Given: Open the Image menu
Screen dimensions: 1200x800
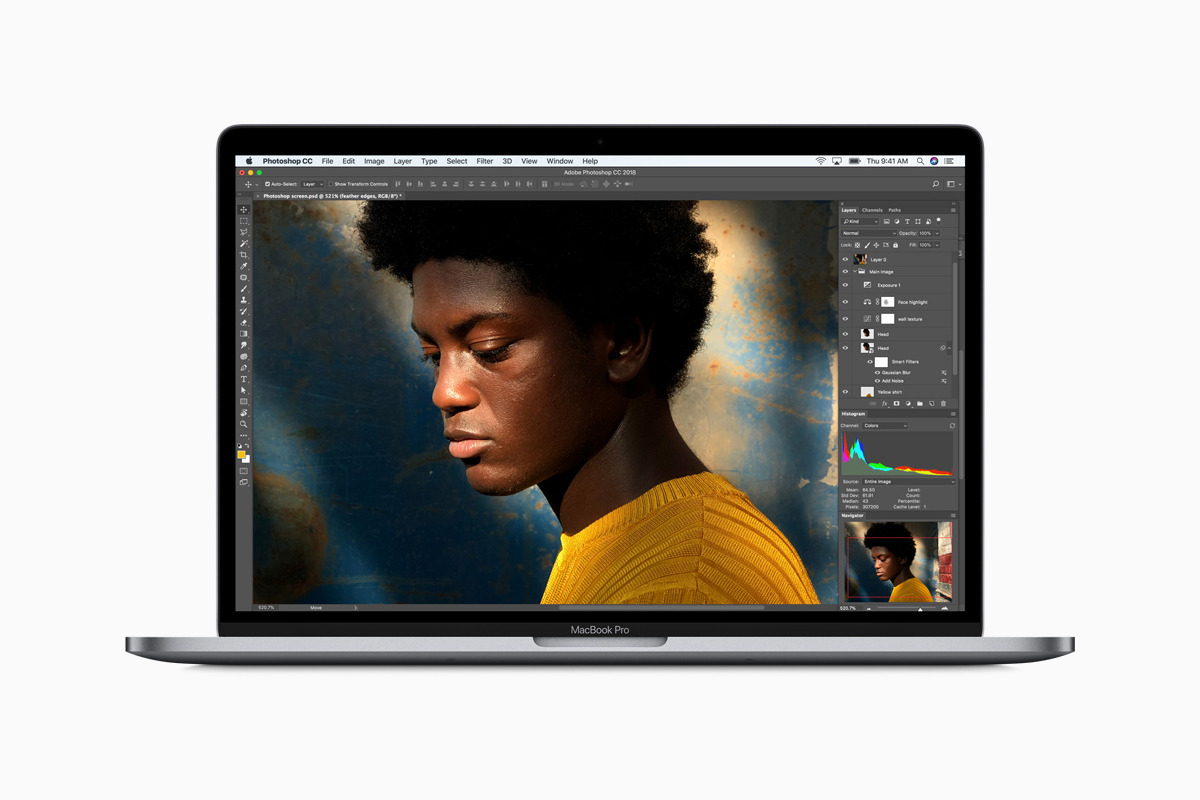Looking at the screenshot, I should [374, 161].
